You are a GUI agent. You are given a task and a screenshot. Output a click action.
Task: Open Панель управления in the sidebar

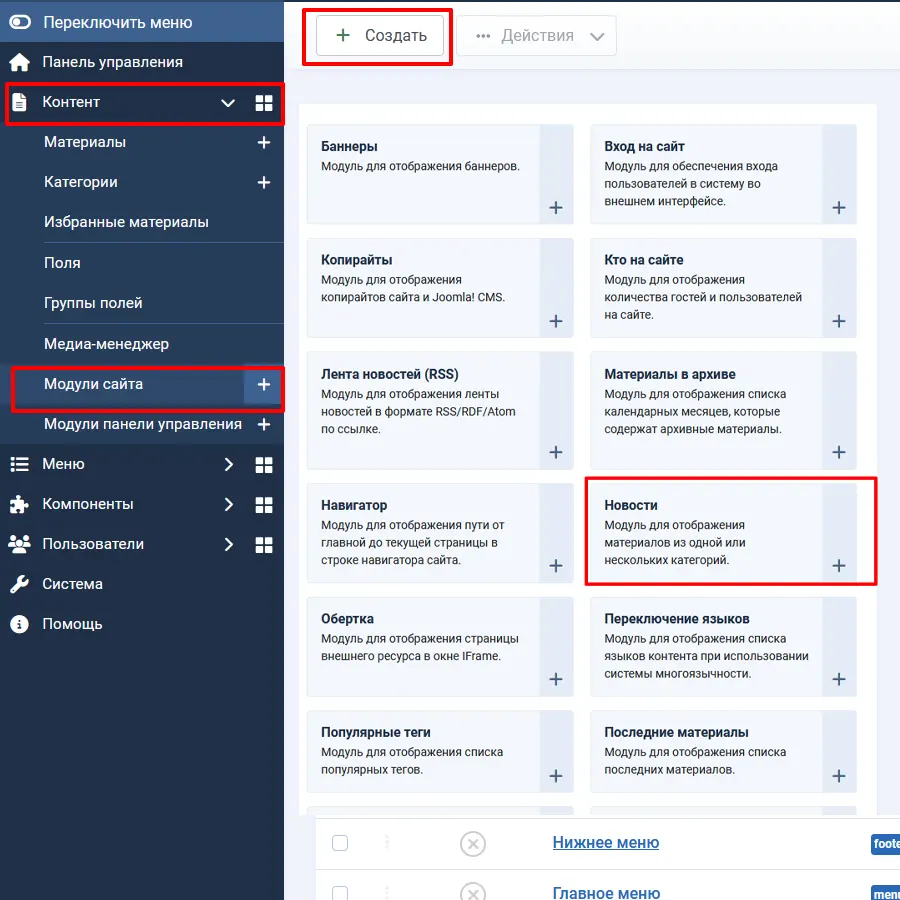(112, 62)
